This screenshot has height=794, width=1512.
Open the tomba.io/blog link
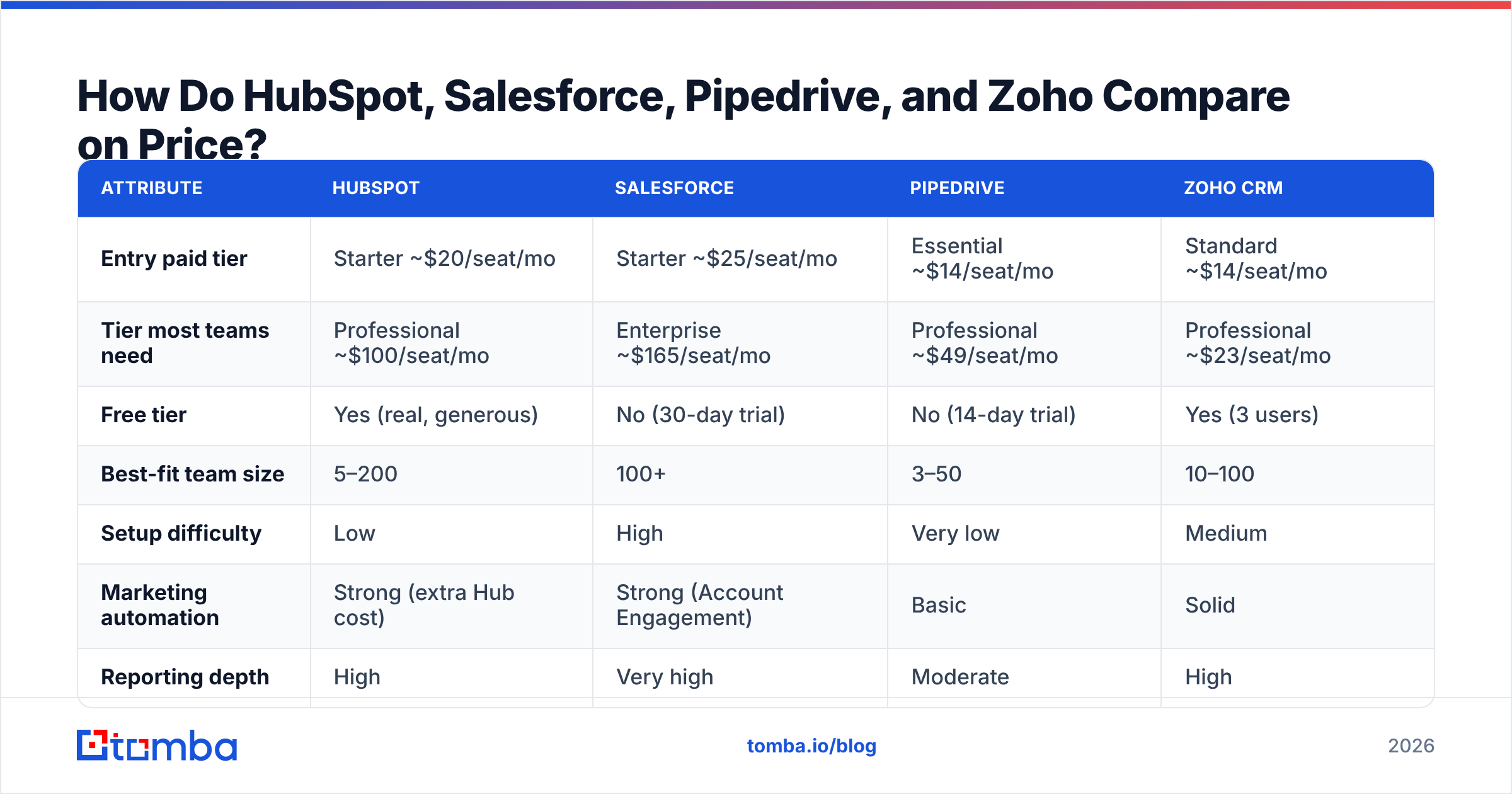coord(811,746)
